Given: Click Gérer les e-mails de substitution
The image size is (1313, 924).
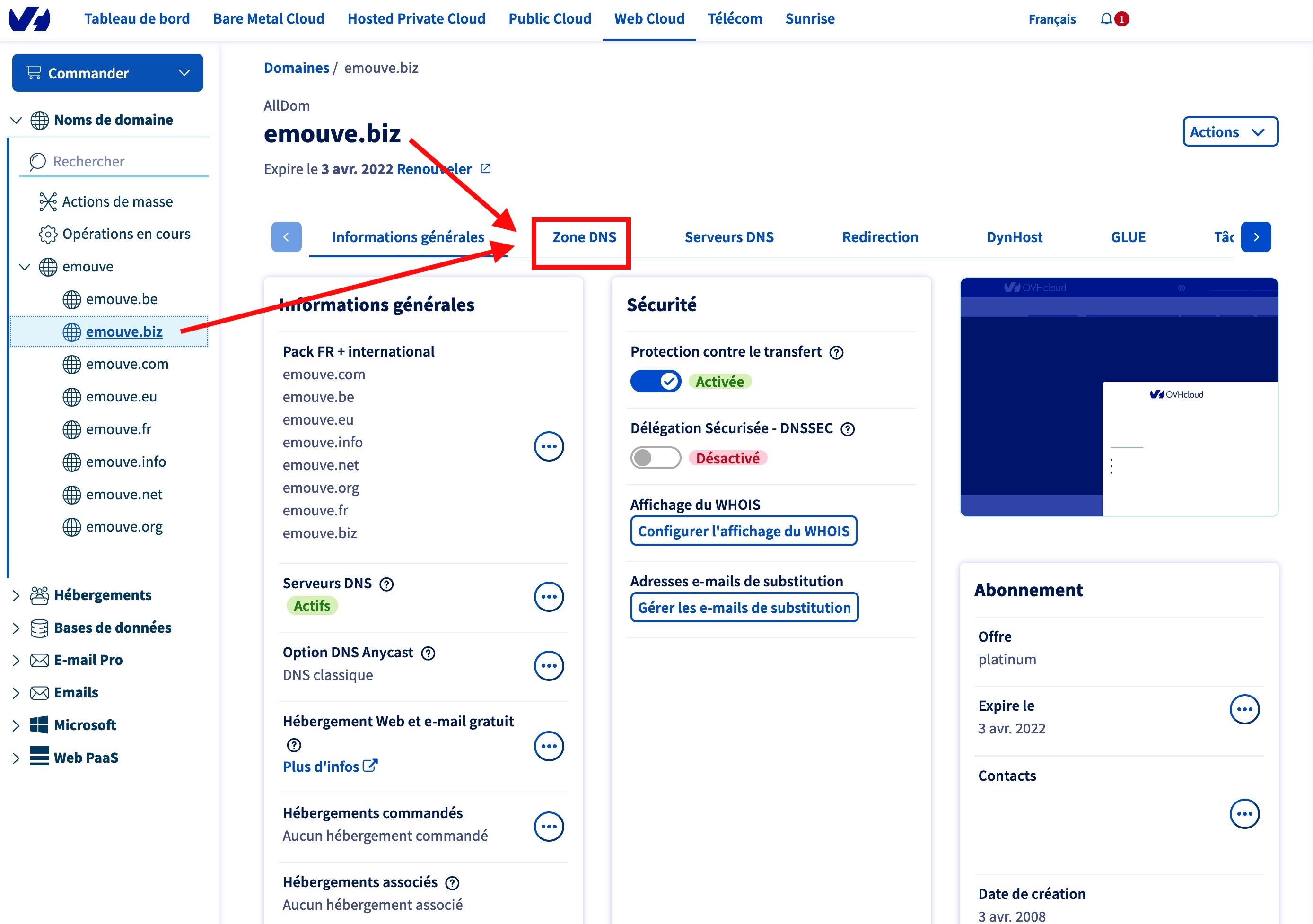Looking at the screenshot, I should click(744, 608).
